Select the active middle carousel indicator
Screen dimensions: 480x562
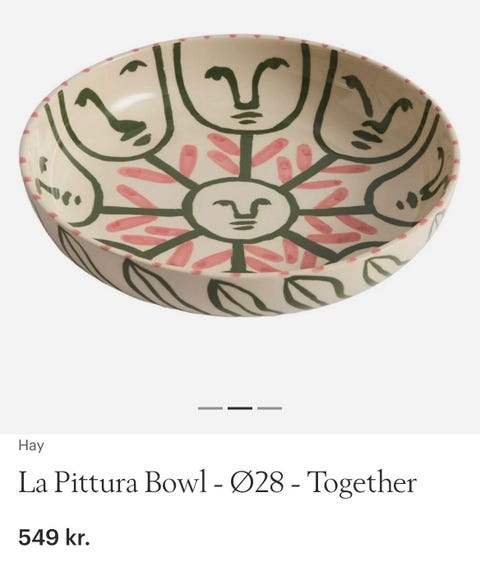click(x=240, y=408)
